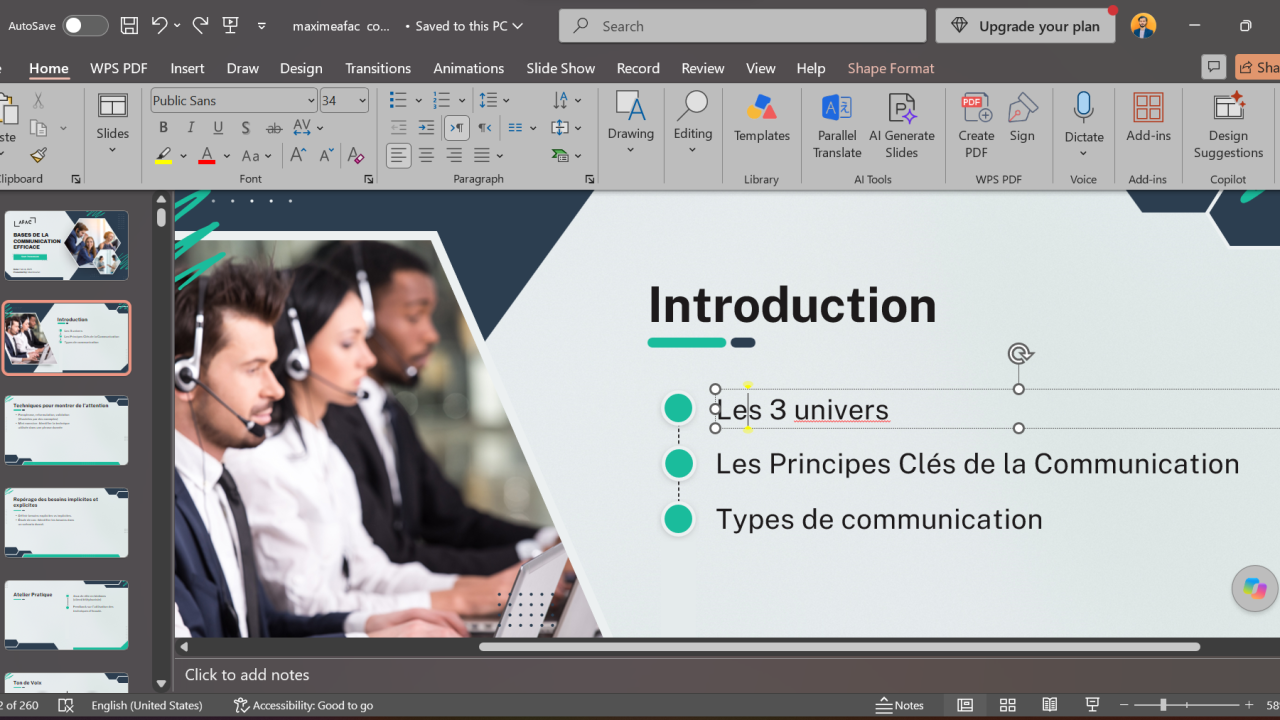Click the Format Painter brush icon

tap(38, 155)
